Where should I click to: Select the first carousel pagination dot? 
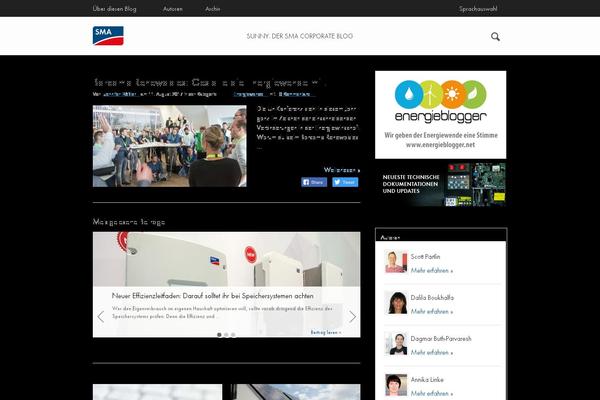tap(218, 335)
